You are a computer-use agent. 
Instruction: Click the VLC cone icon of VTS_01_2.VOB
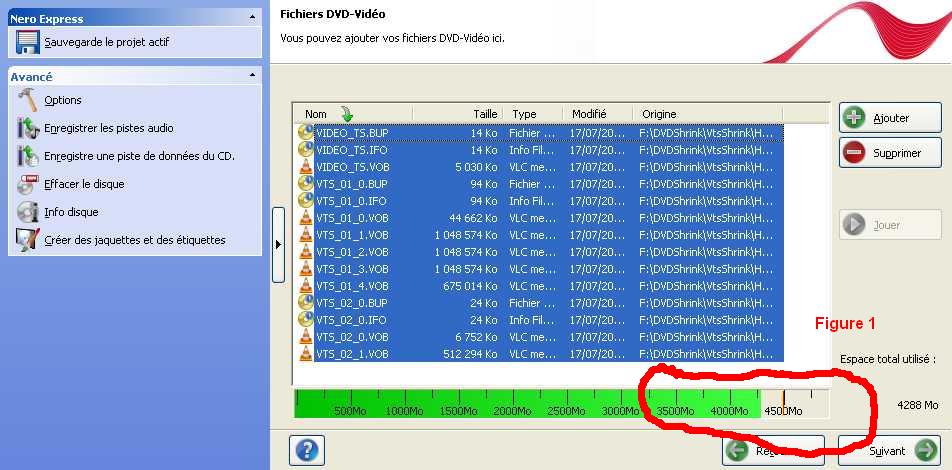point(306,251)
